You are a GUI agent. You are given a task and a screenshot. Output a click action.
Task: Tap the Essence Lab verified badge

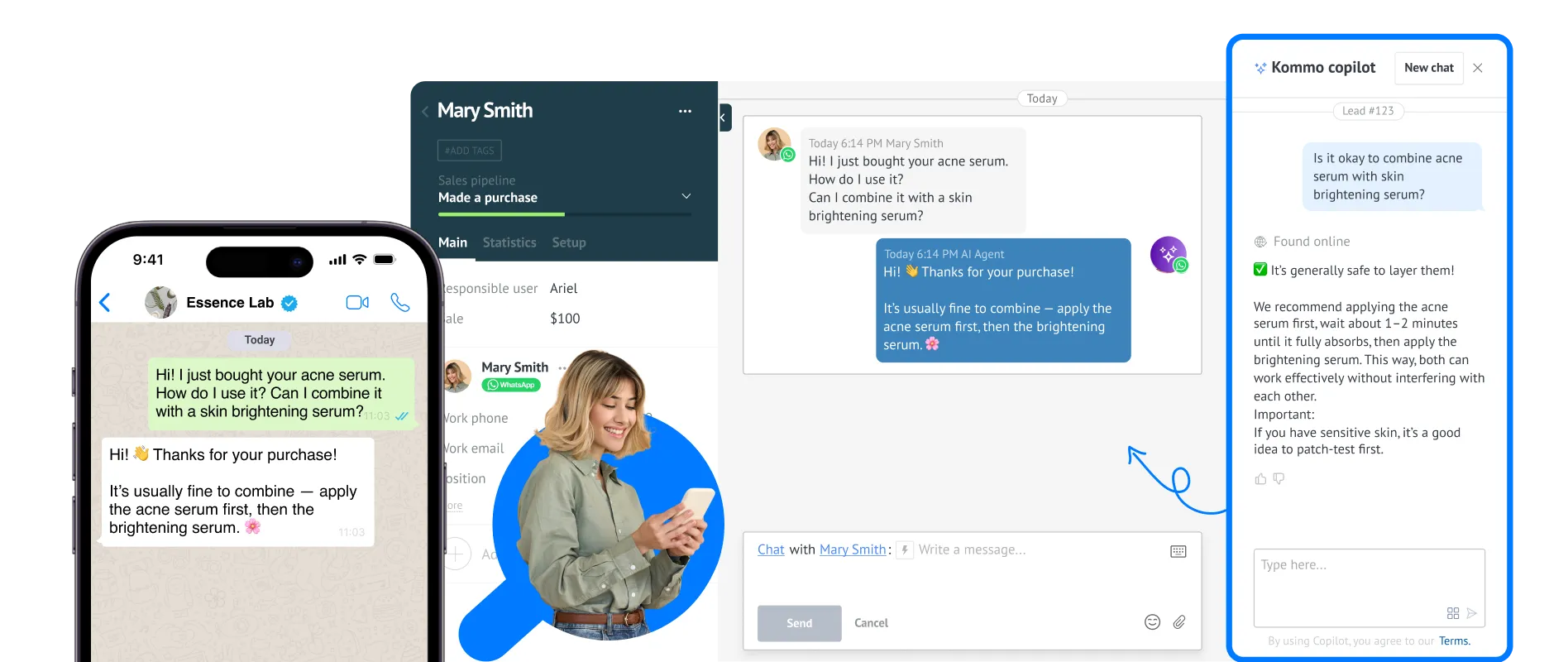pyautogui.click(x=289, y=304)
